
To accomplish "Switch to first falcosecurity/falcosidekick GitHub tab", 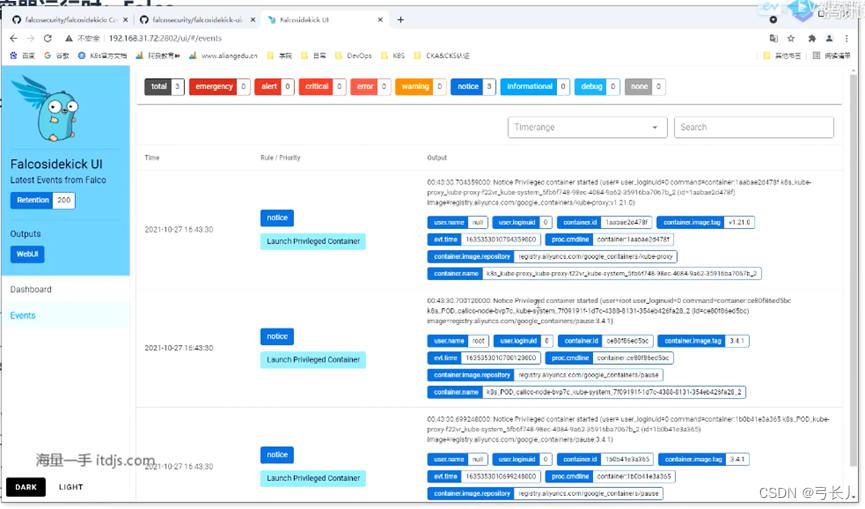I will [69, 20].
